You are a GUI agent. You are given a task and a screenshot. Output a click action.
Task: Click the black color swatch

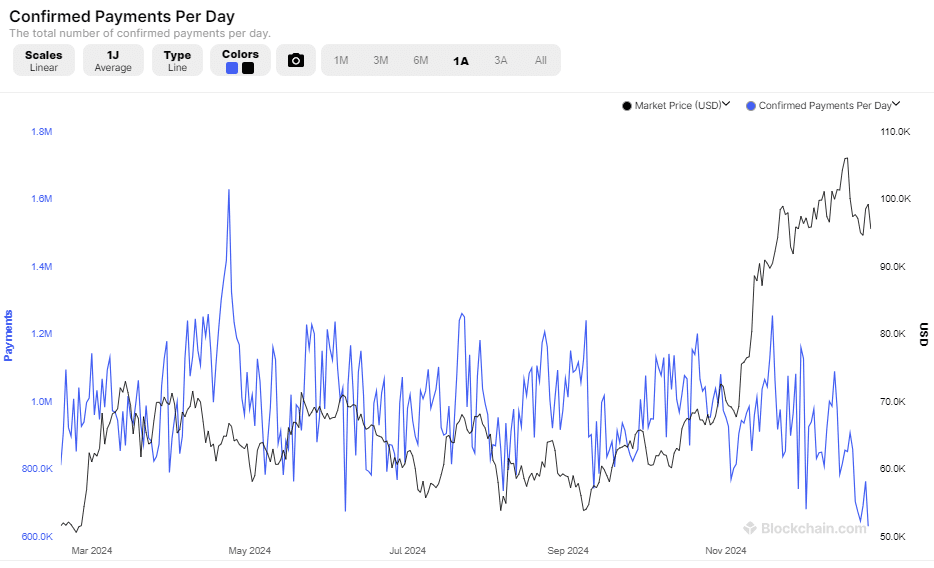click(x=248, y=68)
